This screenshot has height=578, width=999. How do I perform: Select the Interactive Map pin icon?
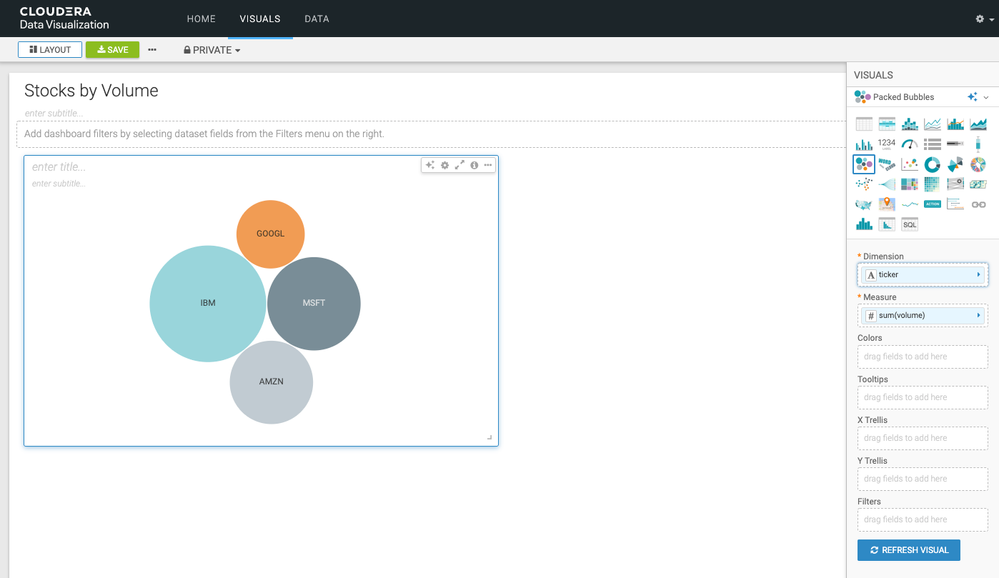887,205
